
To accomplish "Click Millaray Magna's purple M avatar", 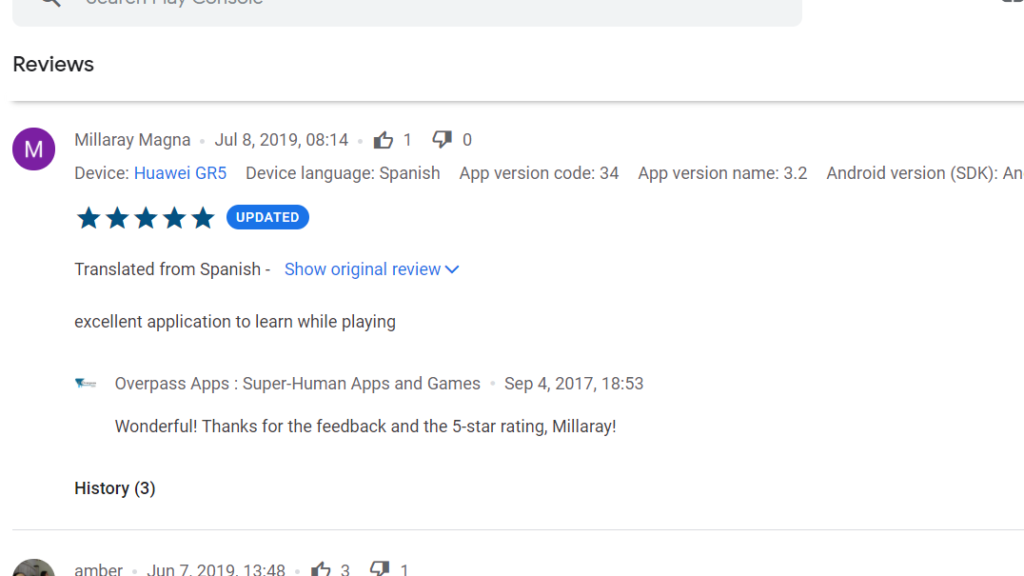I will click(x=34, y=149).
